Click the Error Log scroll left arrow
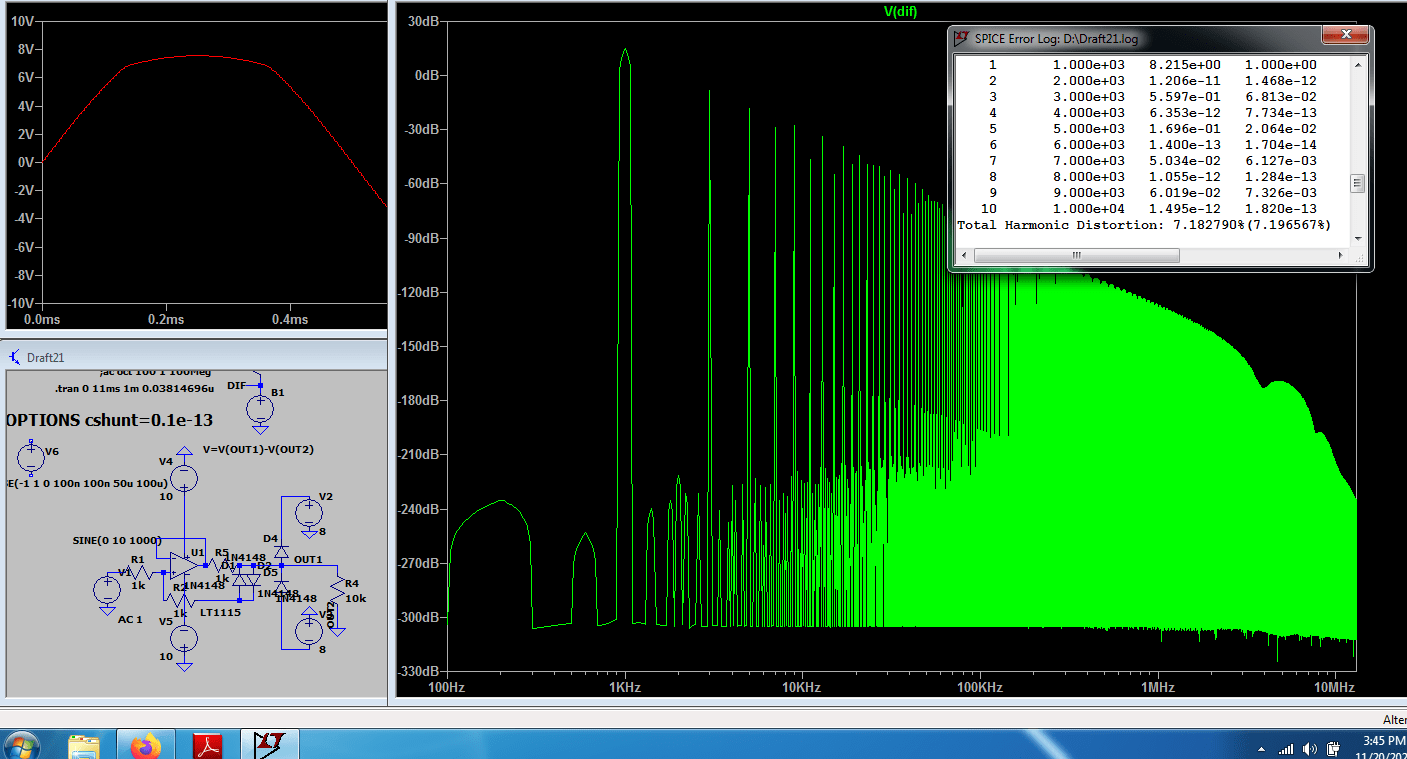1407x759 pixels. click(x=965, y=255)
